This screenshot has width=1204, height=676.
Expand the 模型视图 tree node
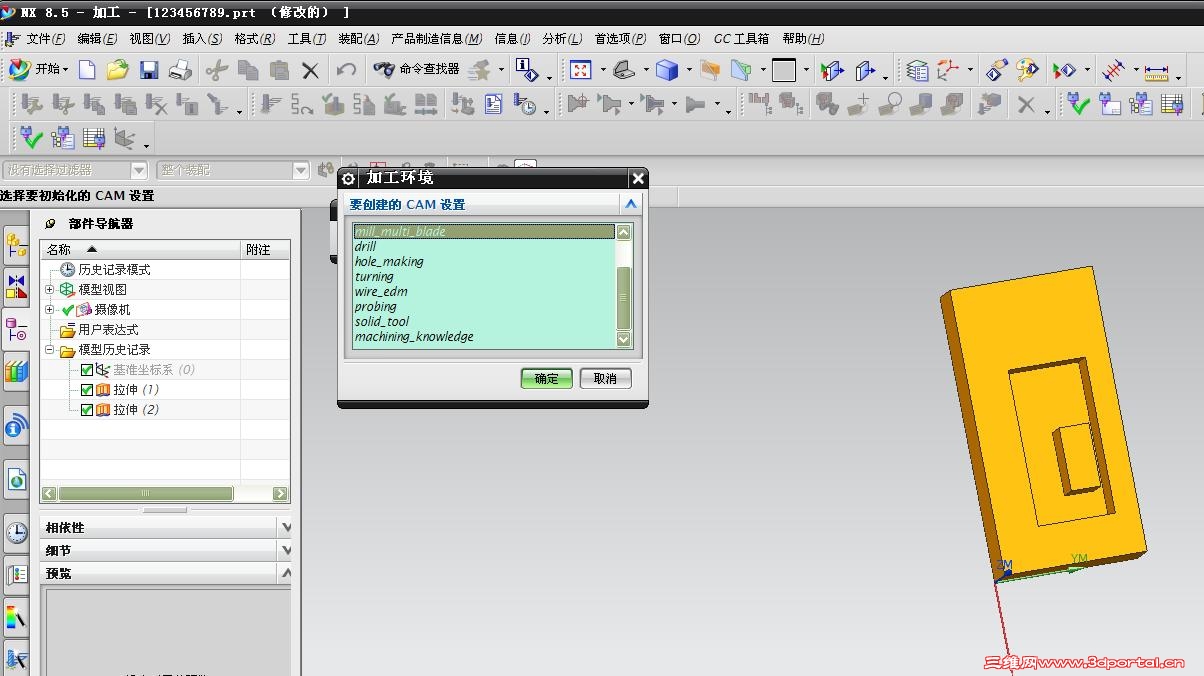click(x=50, y=290)
